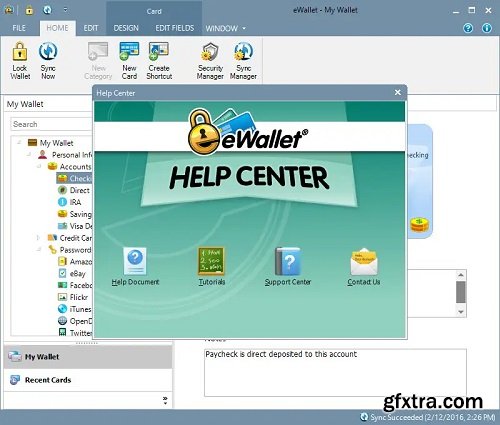Click inside the Notes text box

click(335, 373)
